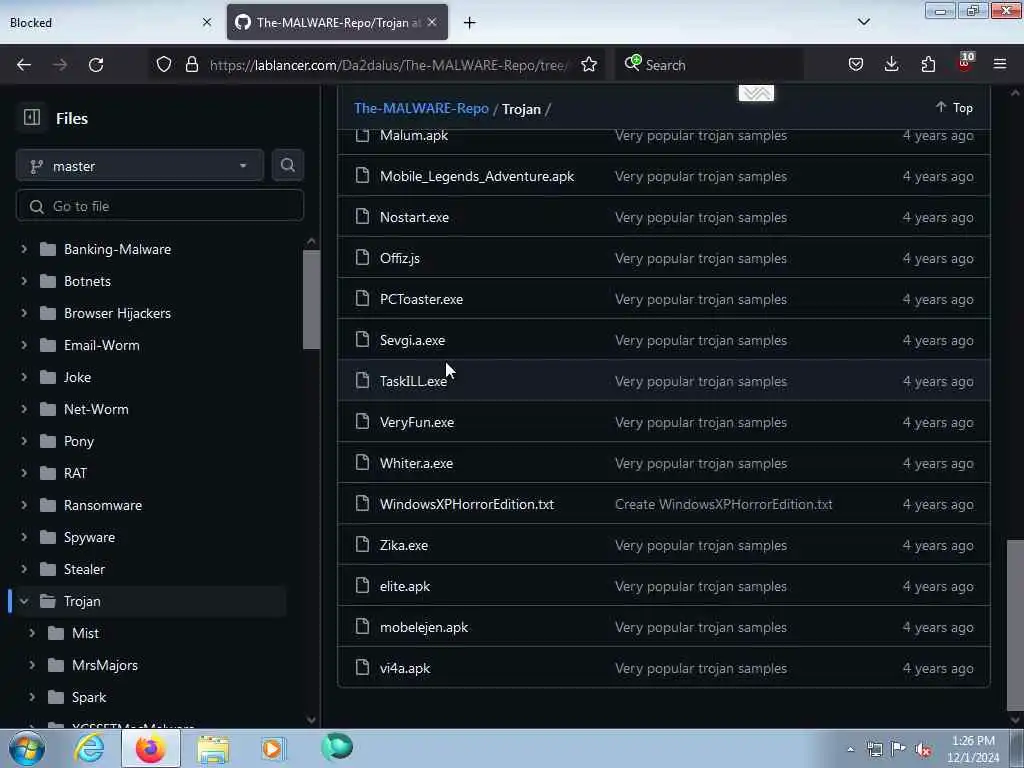
Task: Expand the Mist subfolder
Action: 32,633
